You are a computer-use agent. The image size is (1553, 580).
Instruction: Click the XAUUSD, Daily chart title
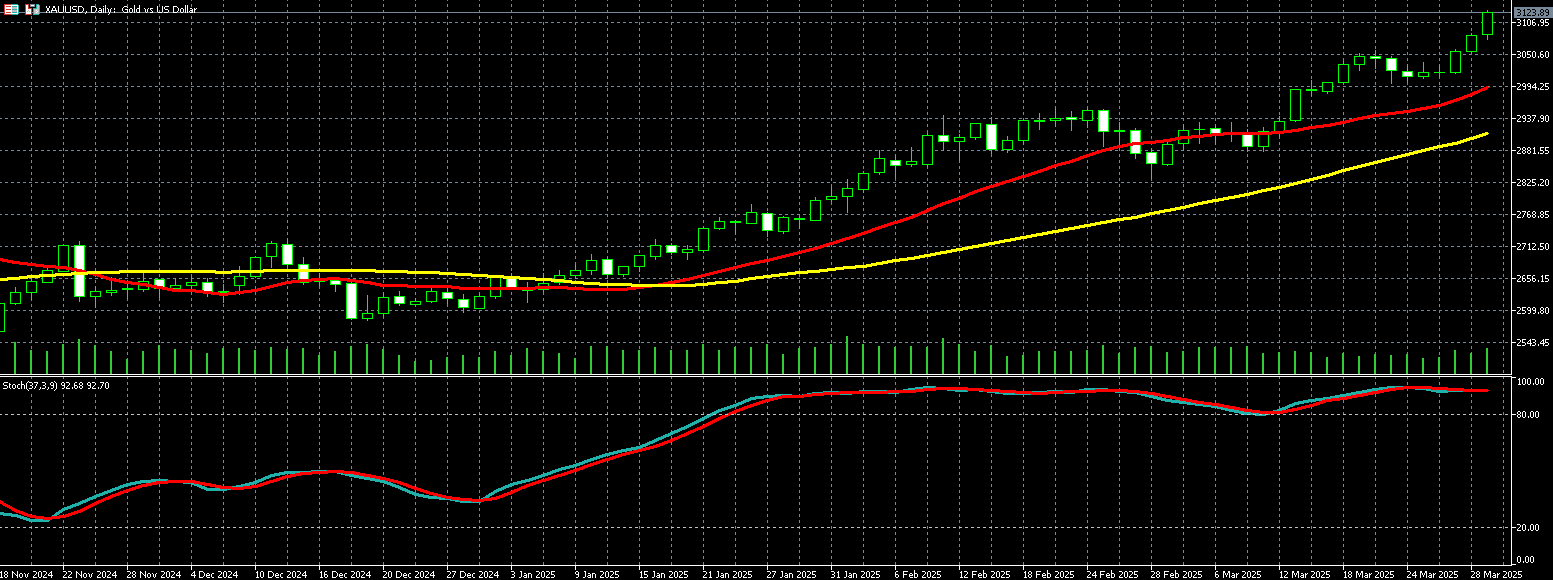click(x=121, y=9)
